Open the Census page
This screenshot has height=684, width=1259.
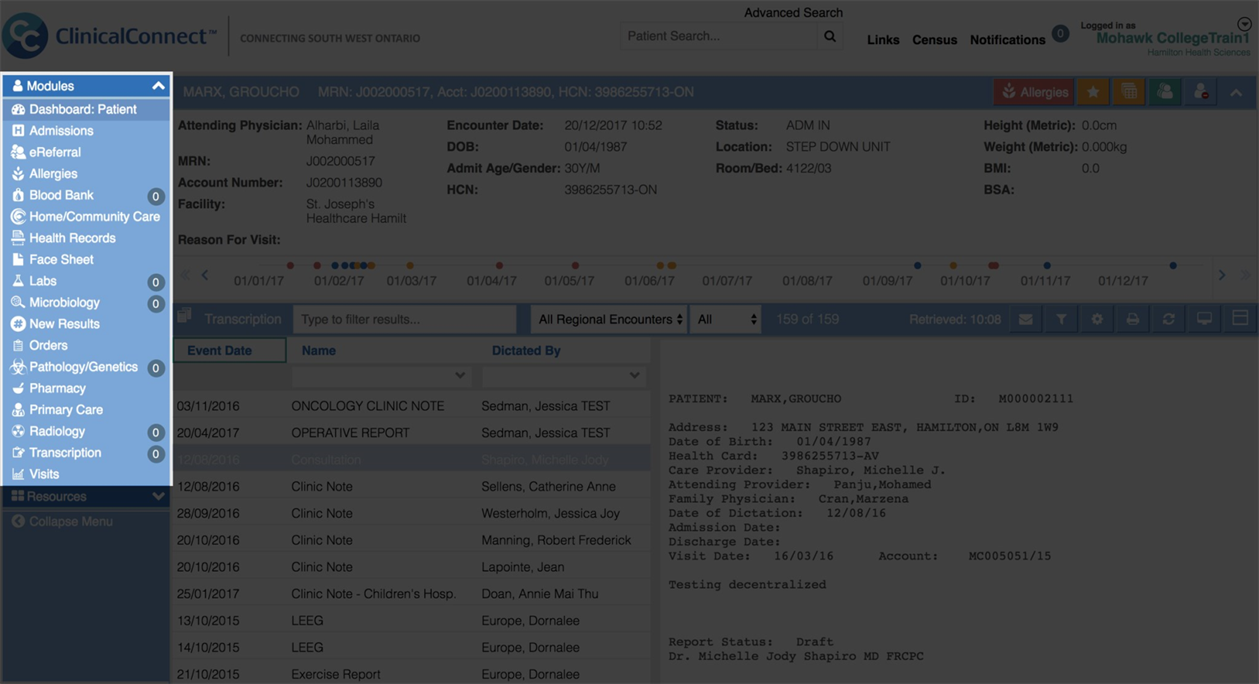point(935,40)
